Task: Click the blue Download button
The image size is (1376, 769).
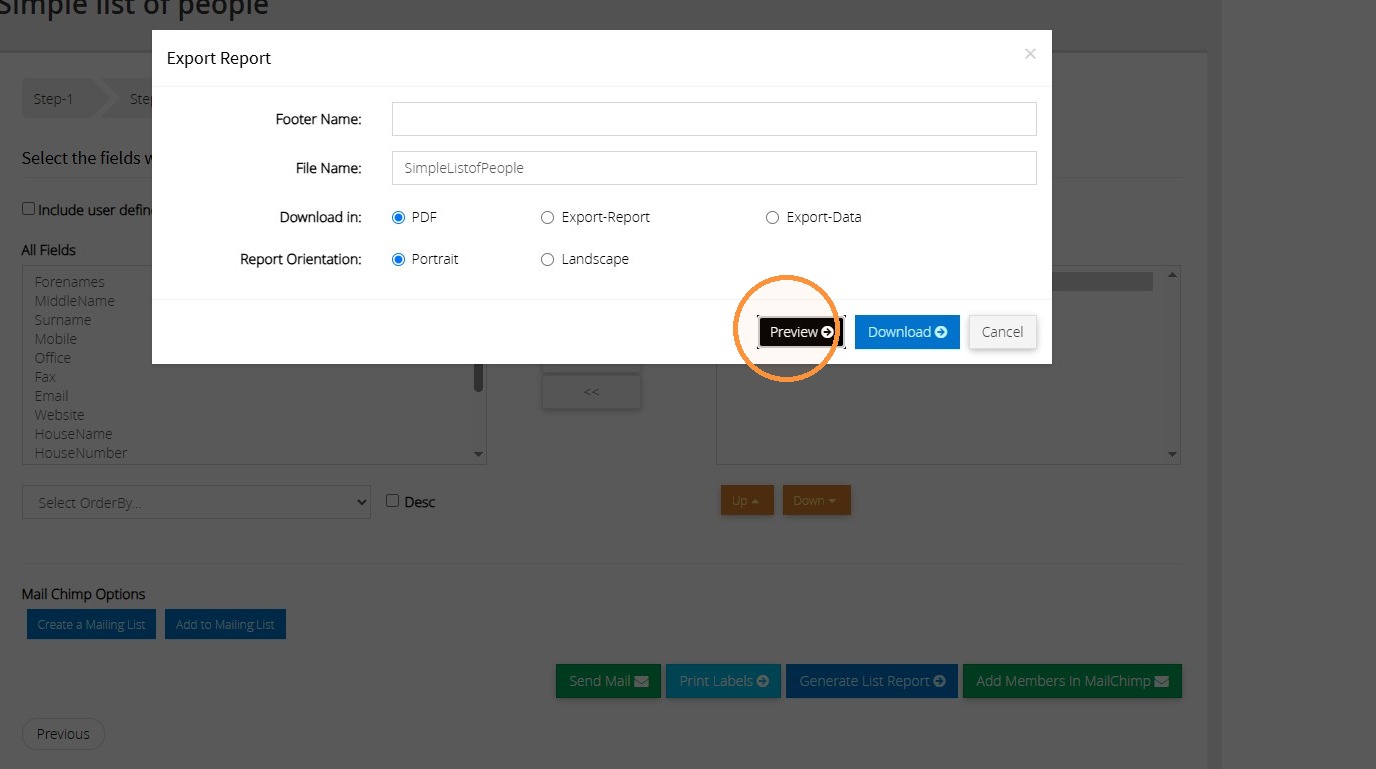Action: [907, 332]
